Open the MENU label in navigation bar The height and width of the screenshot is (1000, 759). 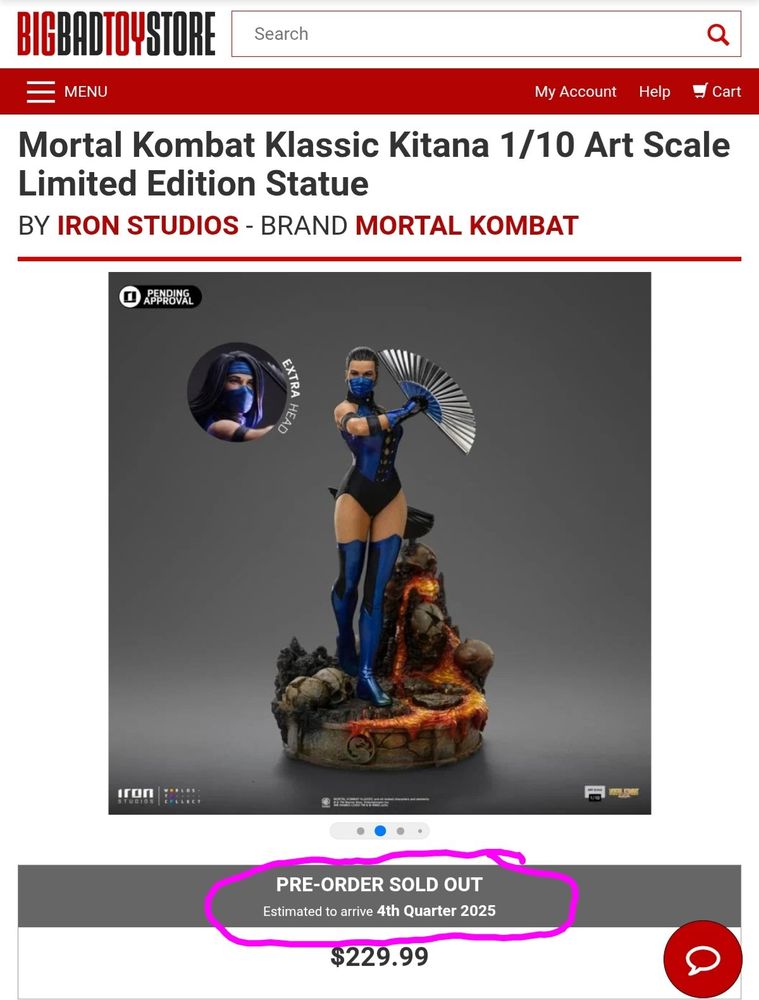click(85, 92)
